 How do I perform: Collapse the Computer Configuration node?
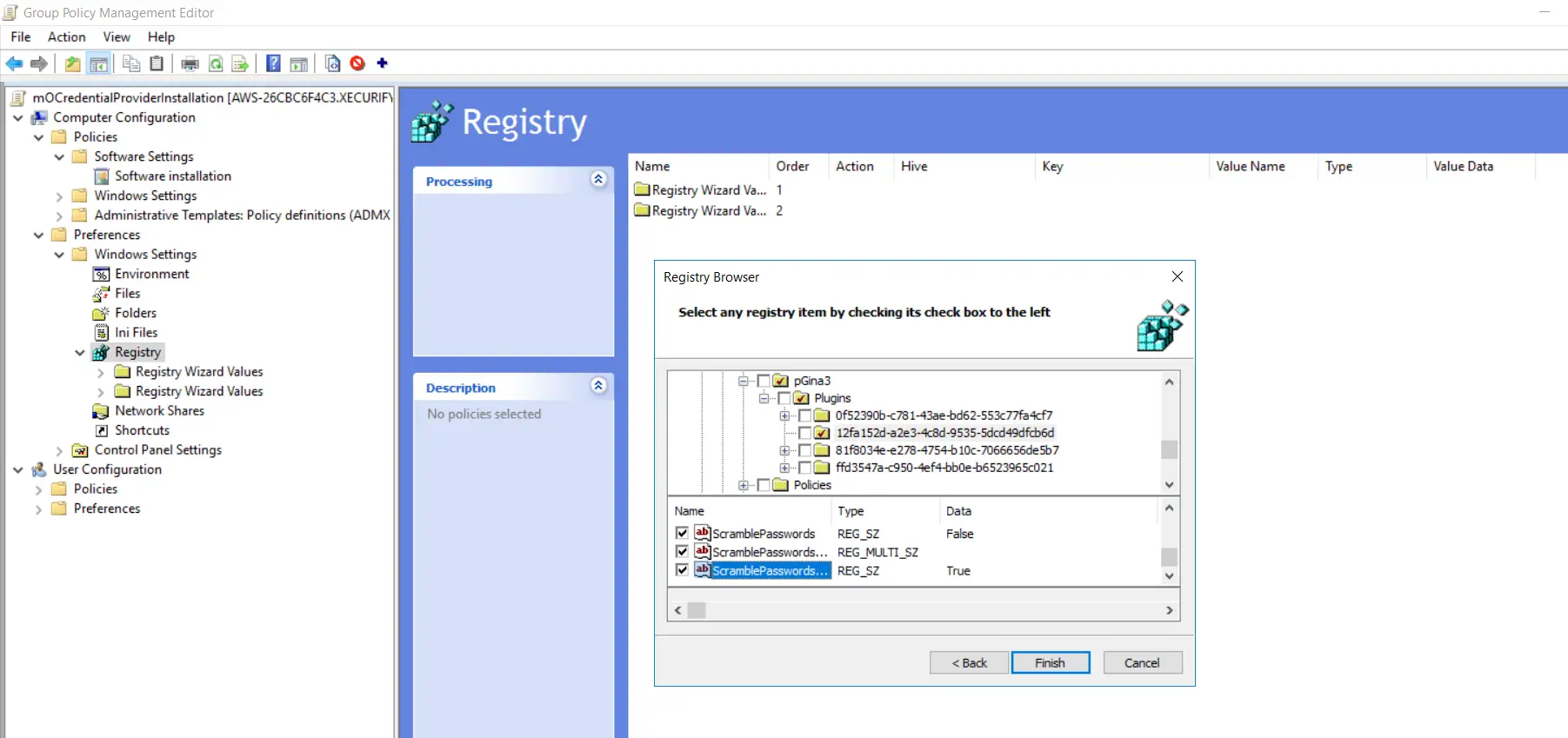pos(18,118)
